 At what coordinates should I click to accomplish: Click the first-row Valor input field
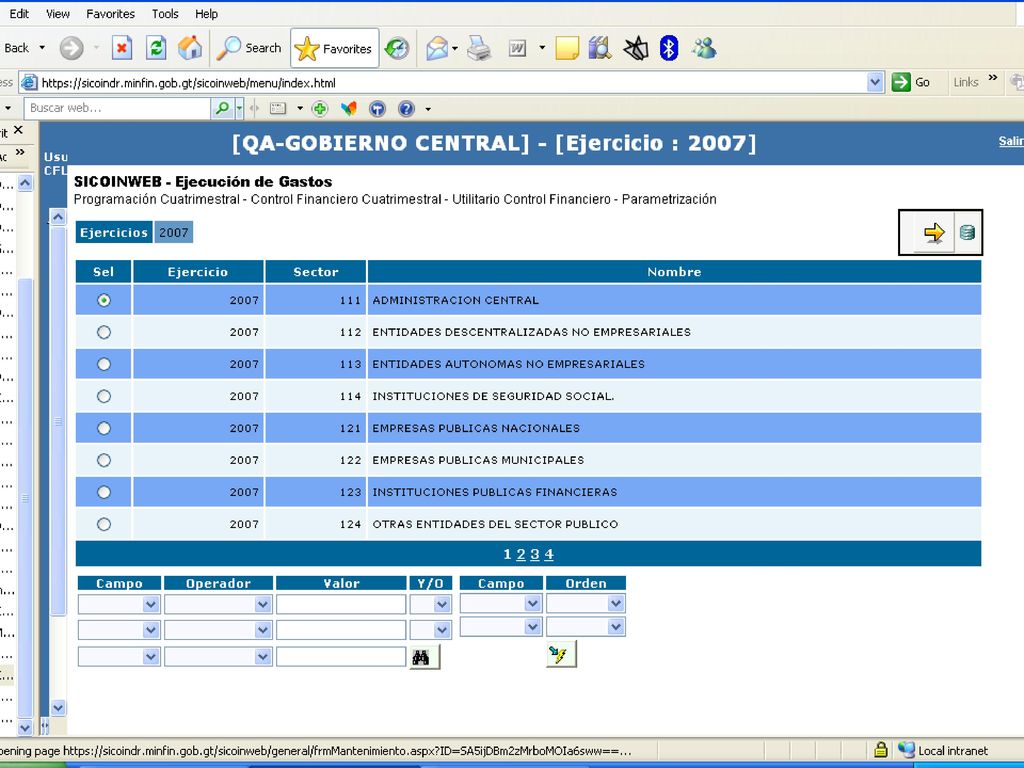point(341,604)
